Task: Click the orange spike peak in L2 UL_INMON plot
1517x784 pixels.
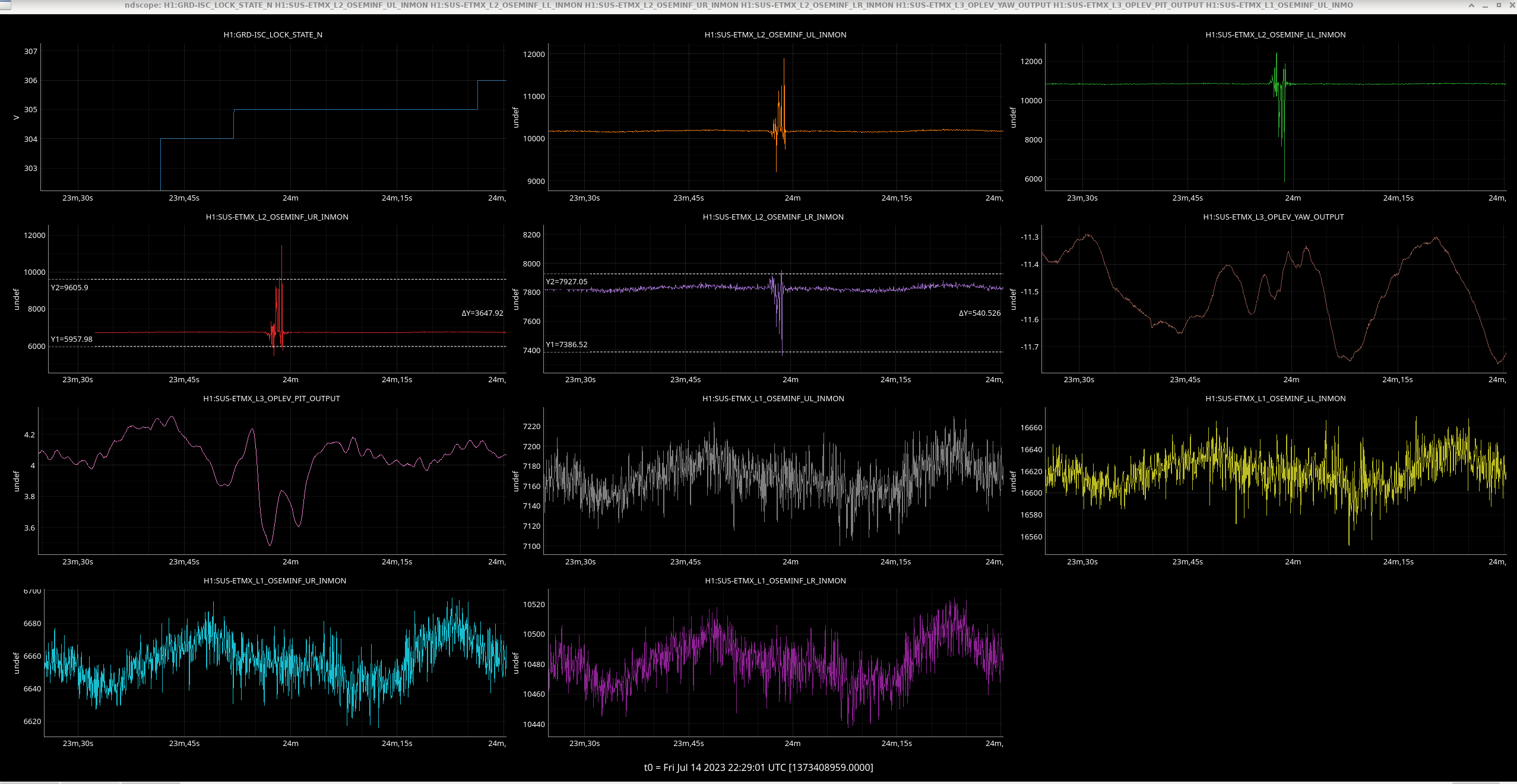Action: (x=784, y=59)
